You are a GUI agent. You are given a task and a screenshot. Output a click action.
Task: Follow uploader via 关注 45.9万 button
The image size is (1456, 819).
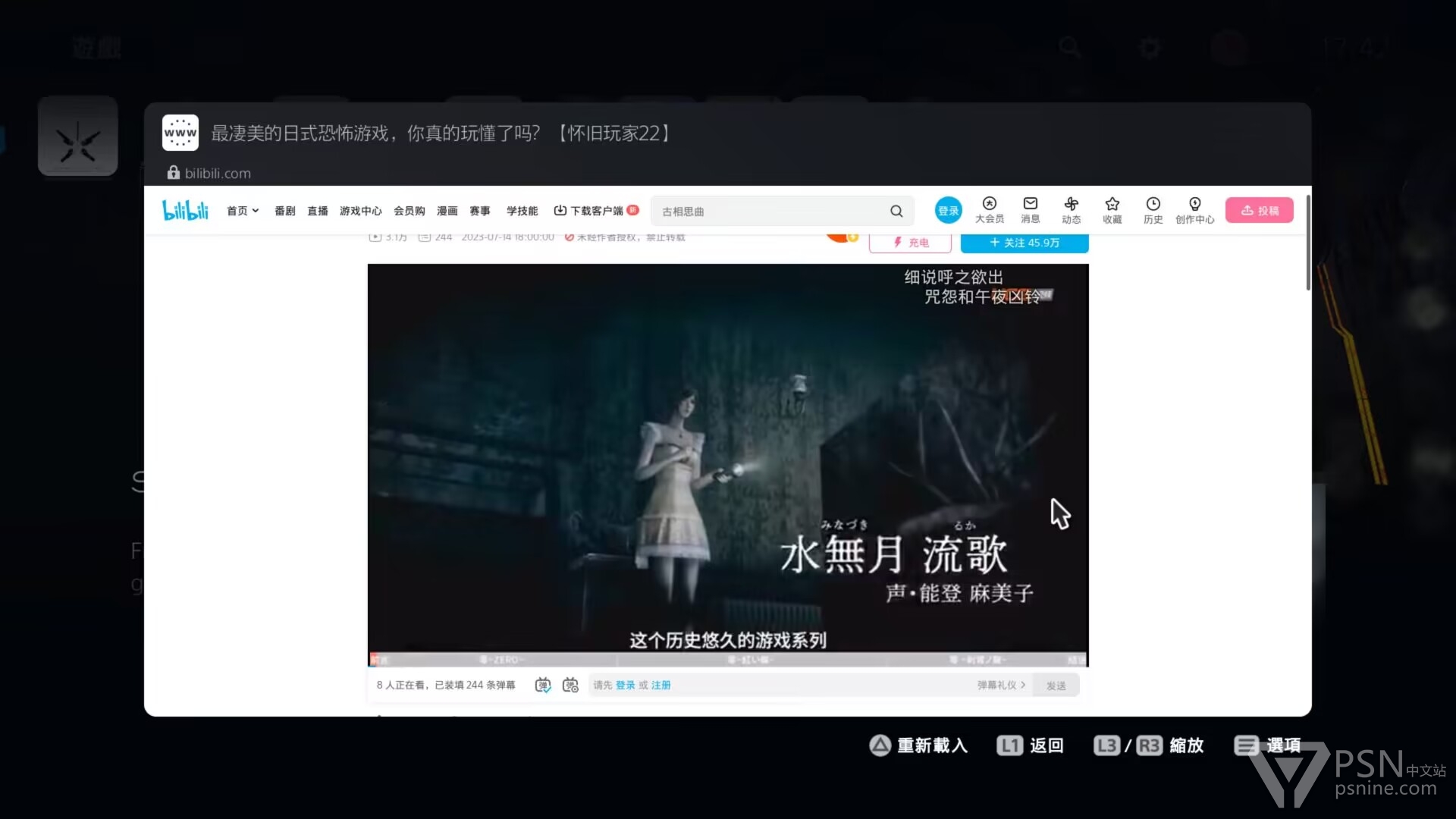pyautogui.click(x=1025, y=243)
